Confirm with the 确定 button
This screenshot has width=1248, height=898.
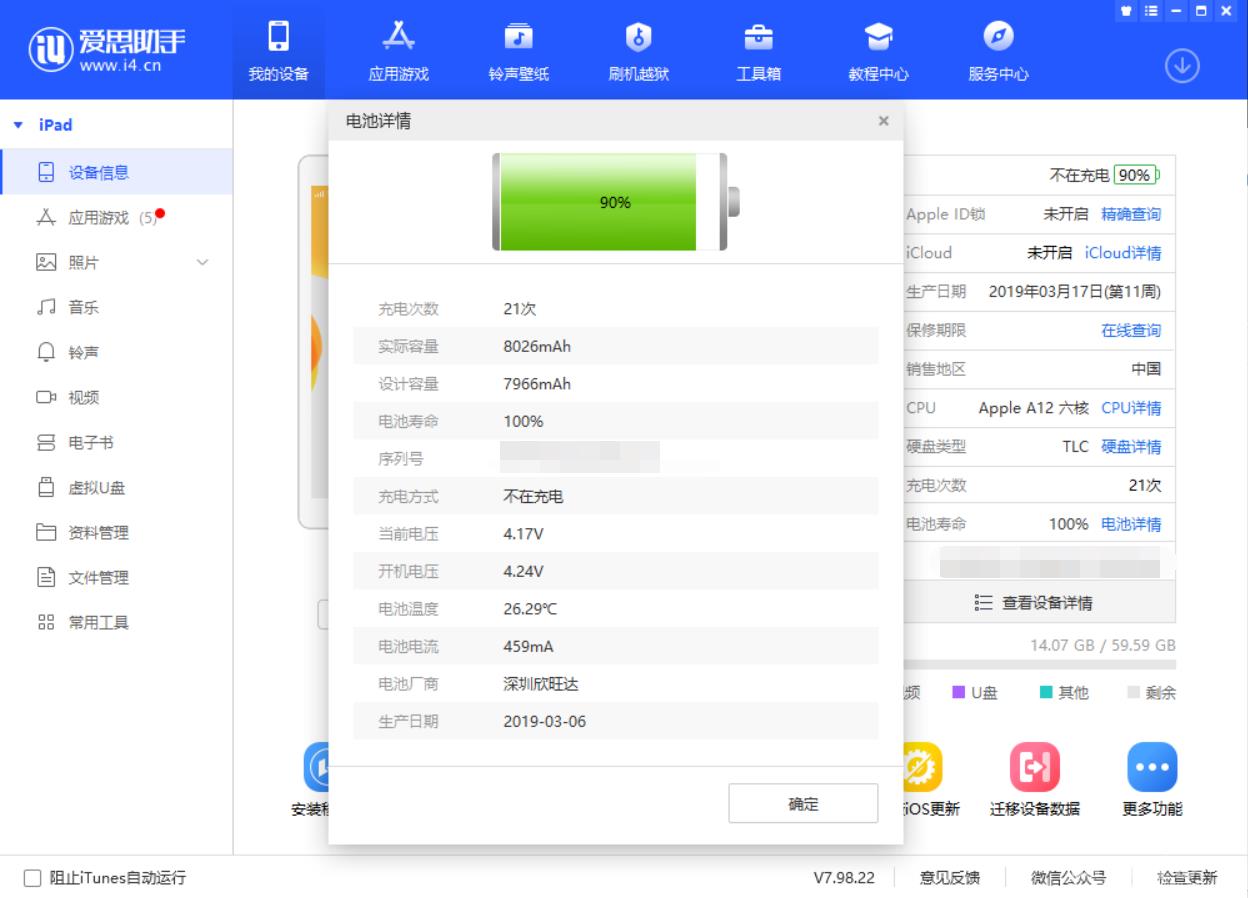[803, 803]
